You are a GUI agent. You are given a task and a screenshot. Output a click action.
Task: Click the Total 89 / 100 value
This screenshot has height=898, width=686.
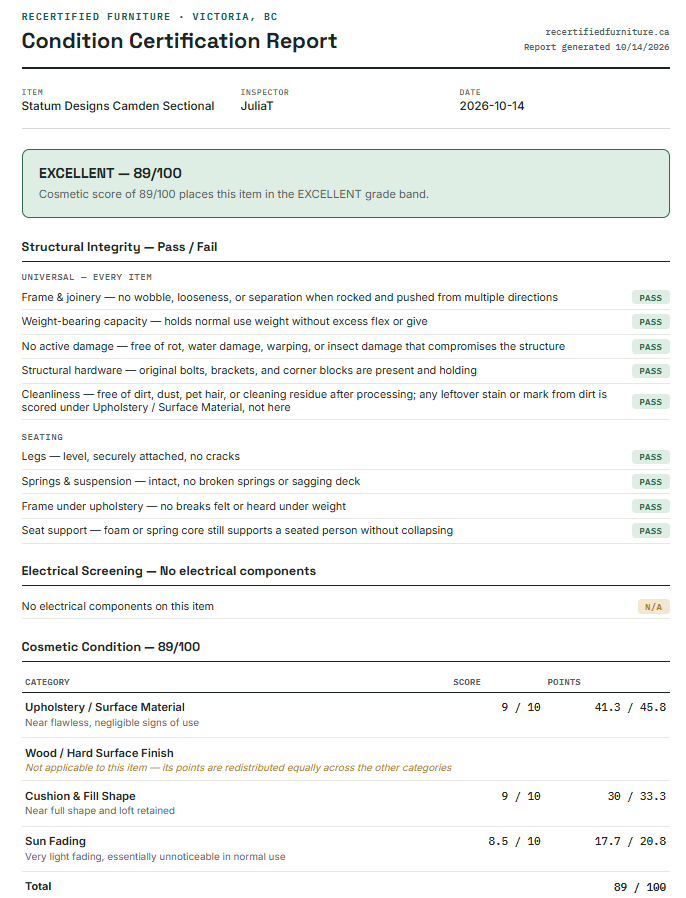(640, 887)
